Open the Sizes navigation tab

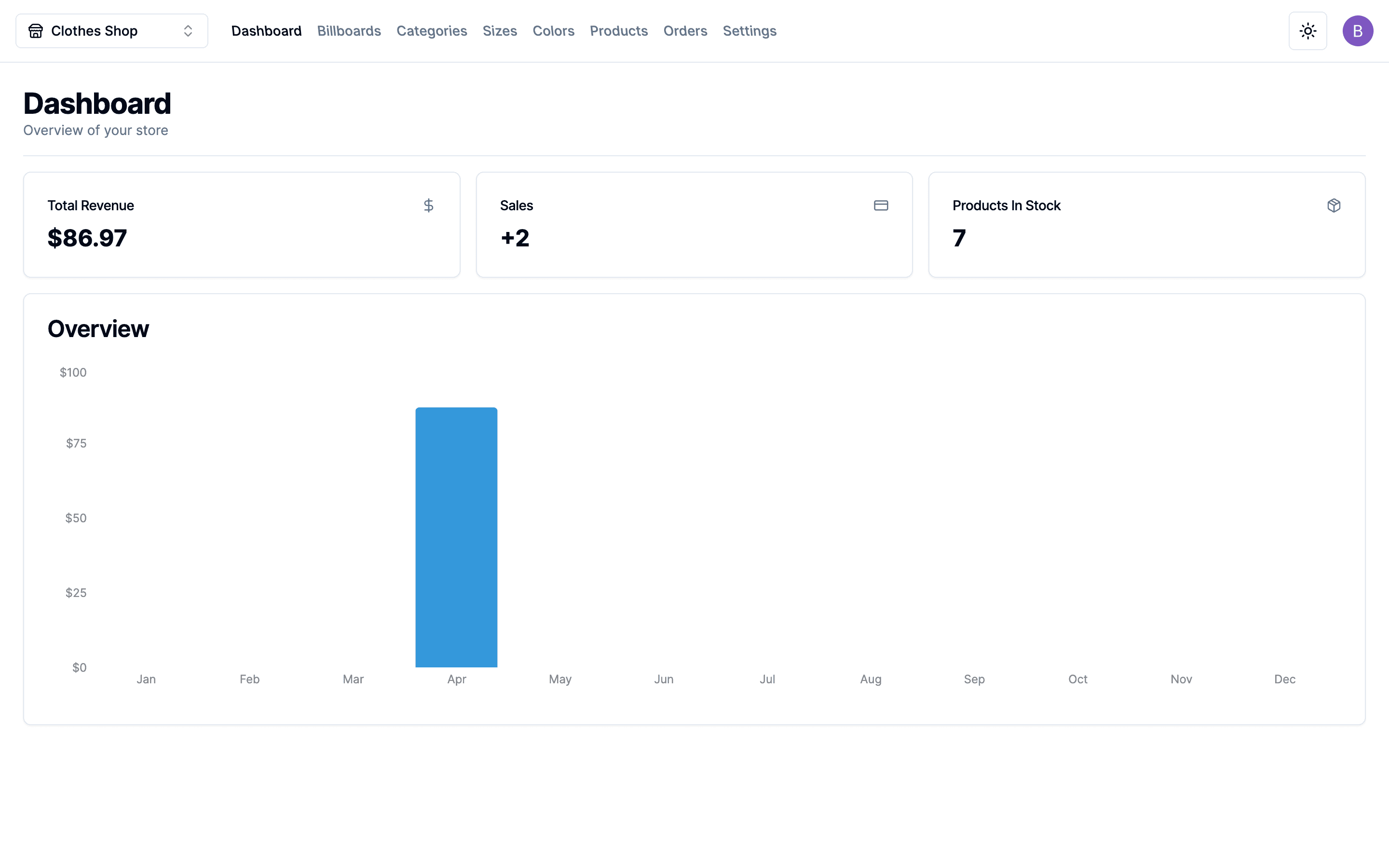tap(499, 30)
